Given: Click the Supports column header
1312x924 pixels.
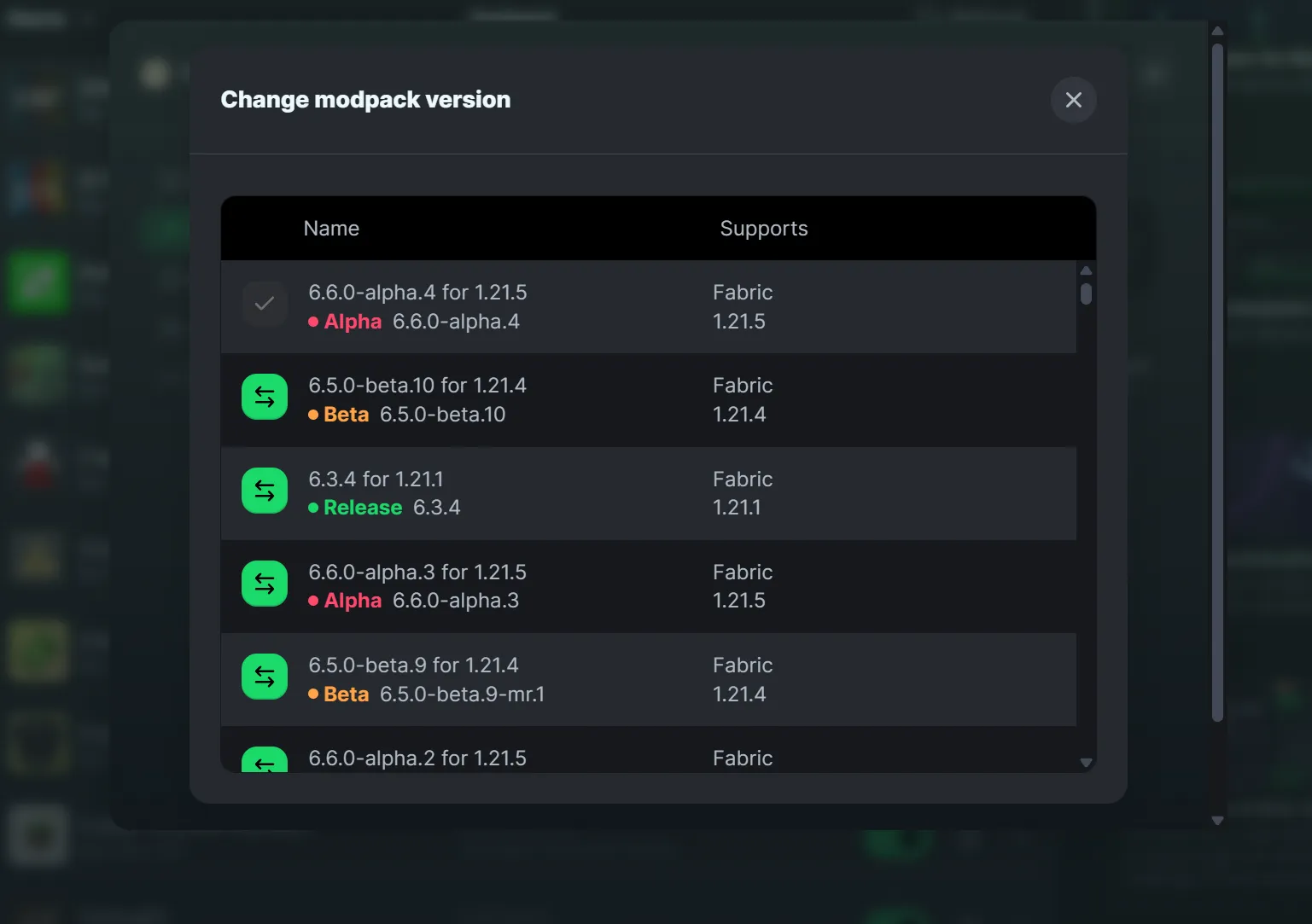Looking at the screenshot, I should click(x=763, y=229).
